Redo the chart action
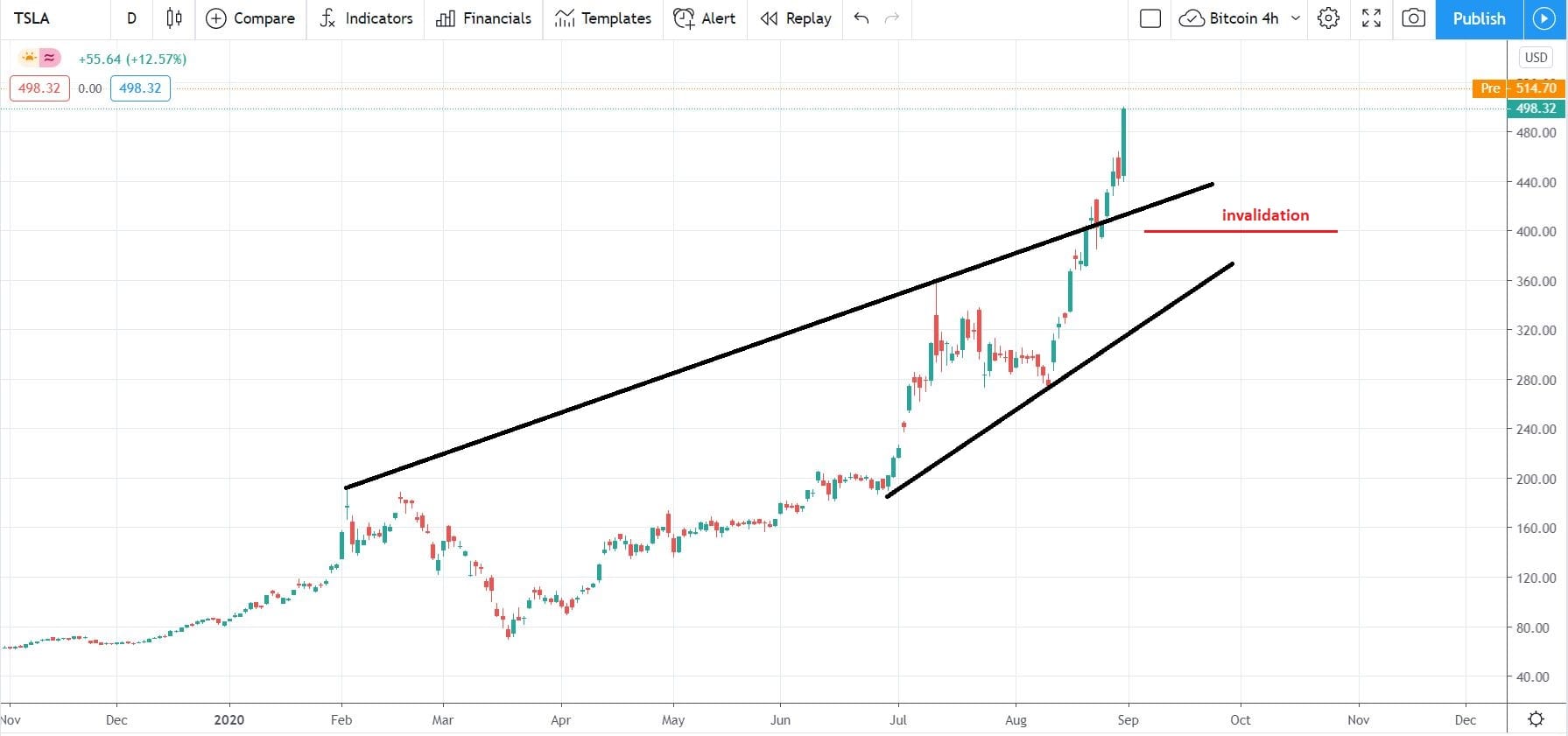1568x736 pixels. [x=892, y=18]
